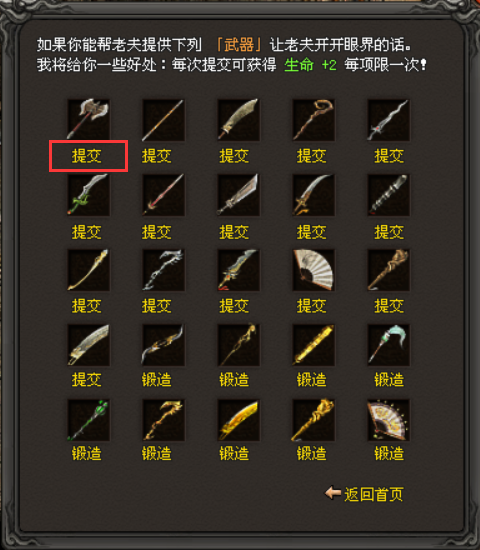Click the wavy silver blade icon in top row

(x=388, y=120)
